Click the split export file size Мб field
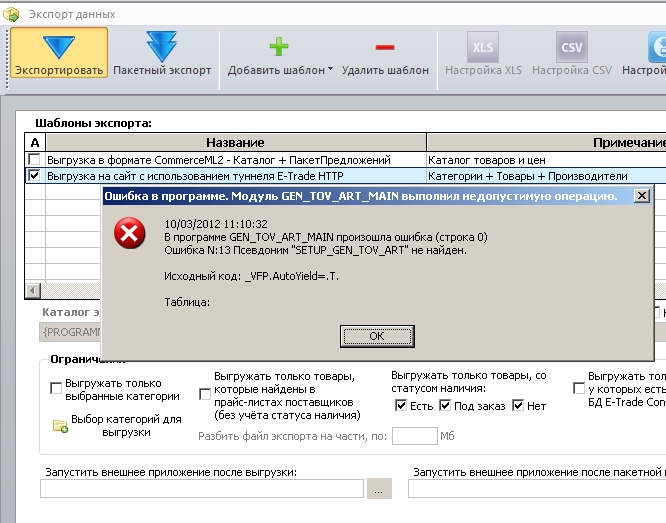The image size is (666, 523). coord(415,436)
